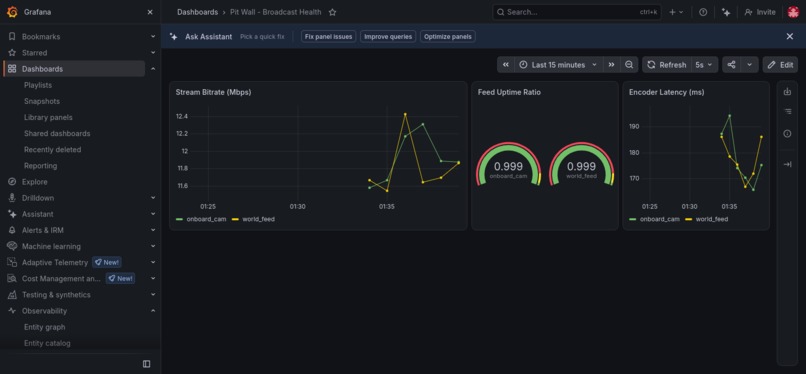Screen dimensions: 806x374
Task: Open Reporting under Dashboards
Action: click(x=40, y=165)
